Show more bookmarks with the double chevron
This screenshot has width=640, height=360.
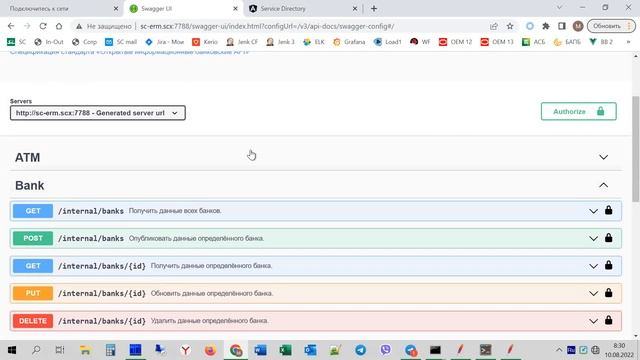pos(628,42)
